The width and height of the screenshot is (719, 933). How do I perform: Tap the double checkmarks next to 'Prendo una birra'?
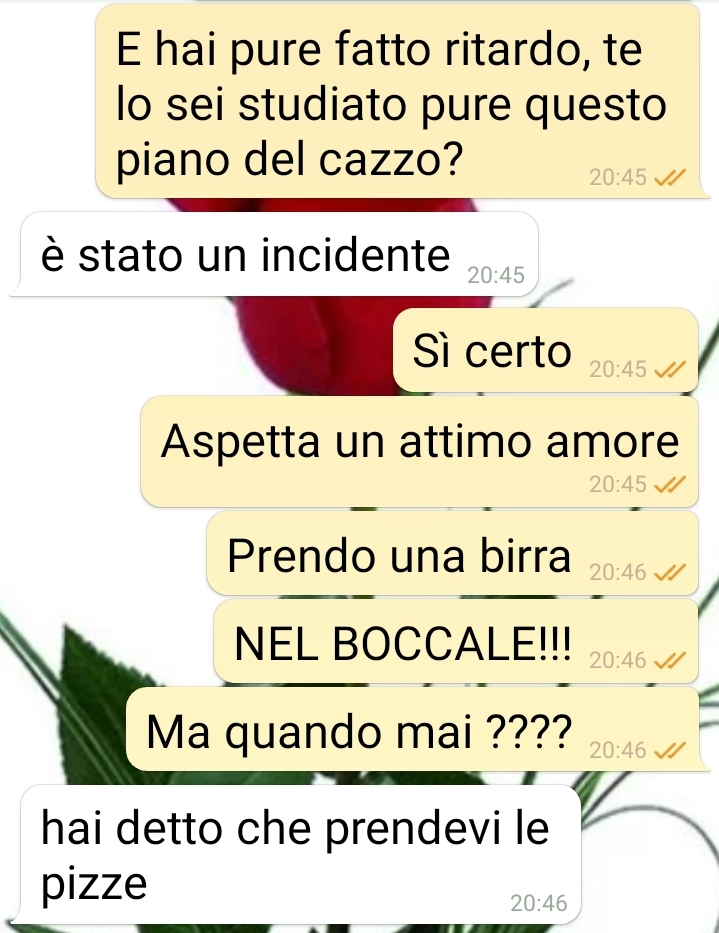pos(670,572)
